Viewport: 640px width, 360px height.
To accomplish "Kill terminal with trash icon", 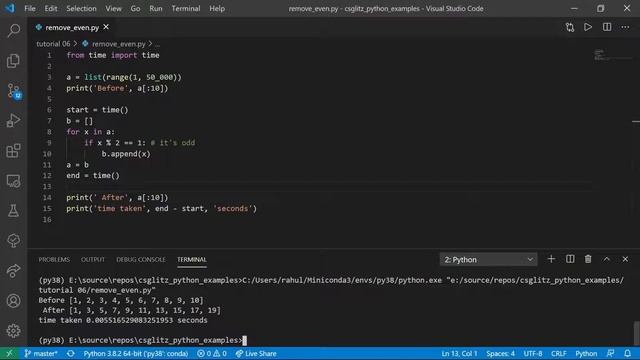I will tap(588, 259).
